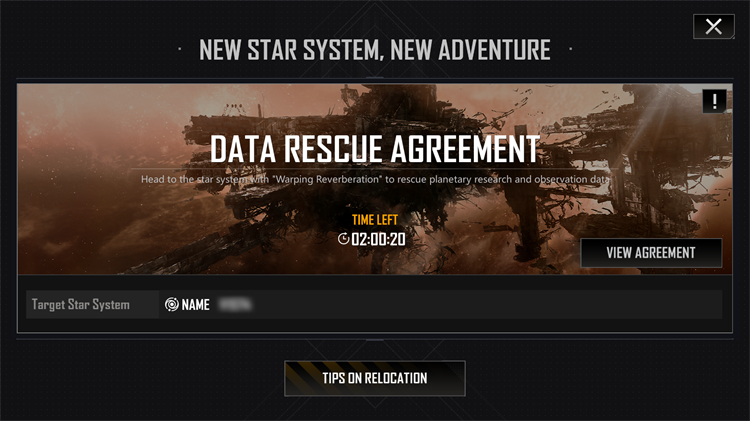Screen dimensions: 750x421
Task: Click the Data Rescue Agreement banner title
Action: click(x=375, y=148)
